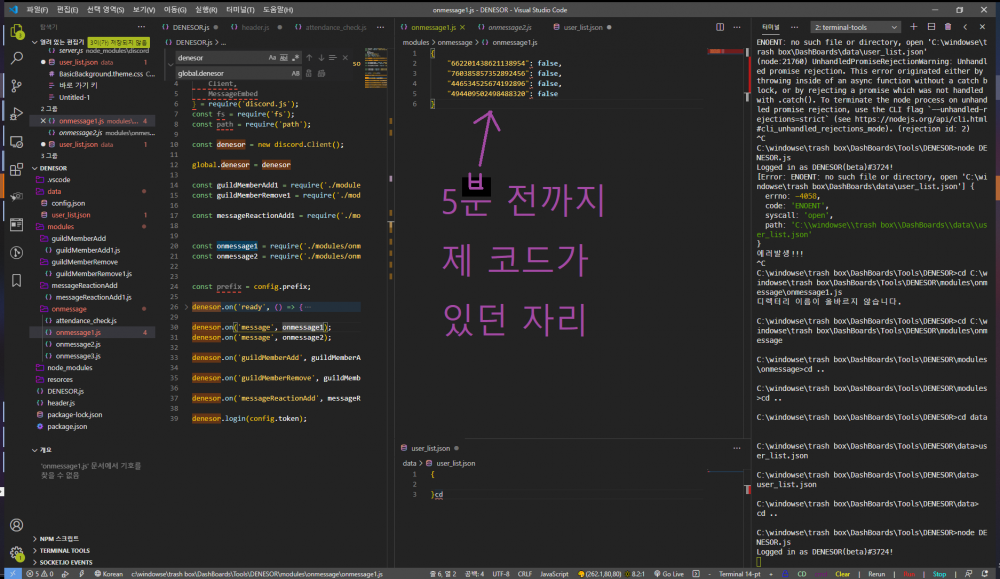Open the Bookmarks view in activity bar
The image size is (1000, 579).
click(17, 280)
